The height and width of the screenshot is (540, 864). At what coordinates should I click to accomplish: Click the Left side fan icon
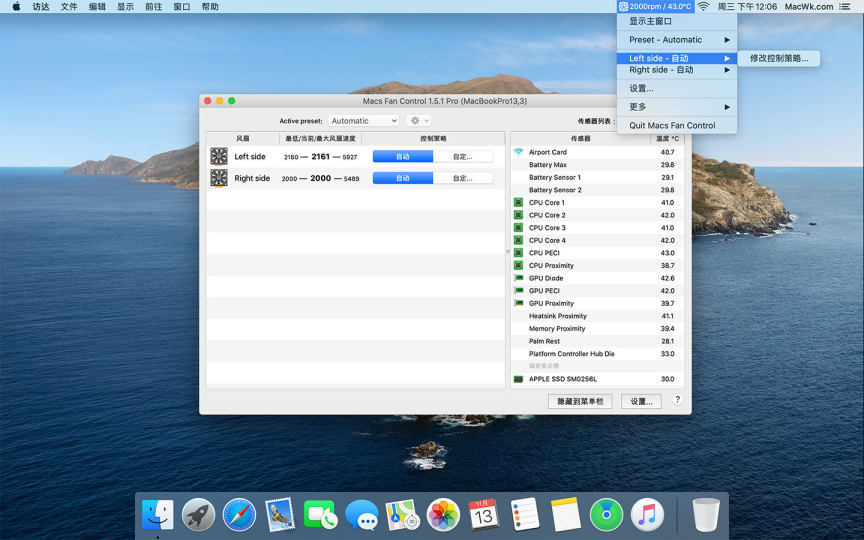coord(219,156)
